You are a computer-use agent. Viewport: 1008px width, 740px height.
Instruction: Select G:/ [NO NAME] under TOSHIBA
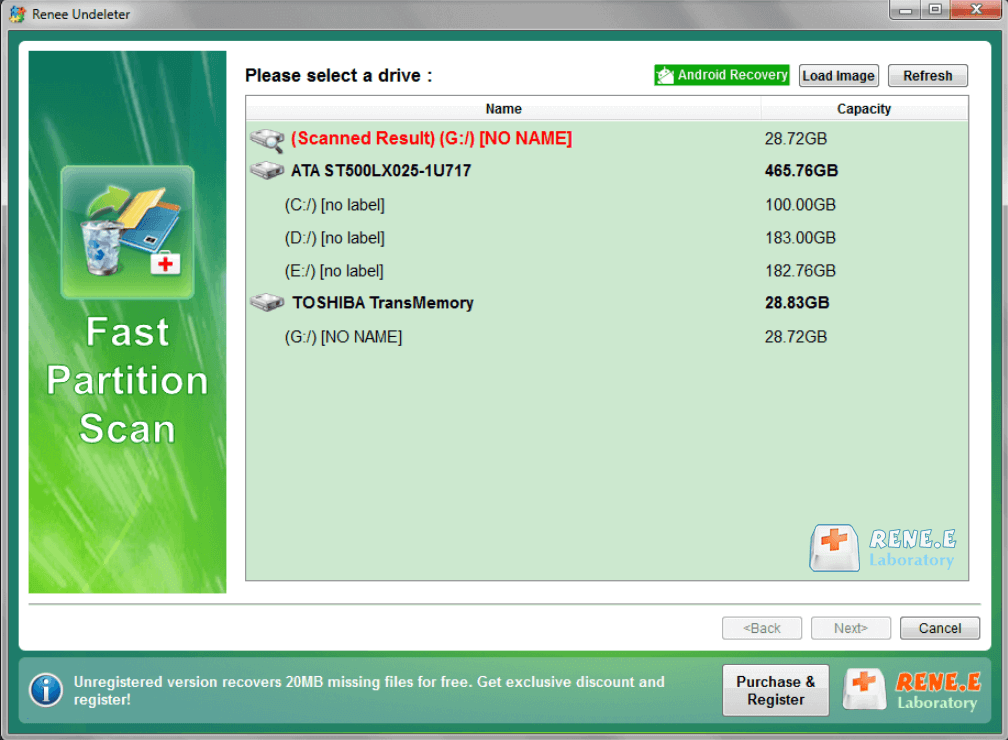(x=343, y=337)
